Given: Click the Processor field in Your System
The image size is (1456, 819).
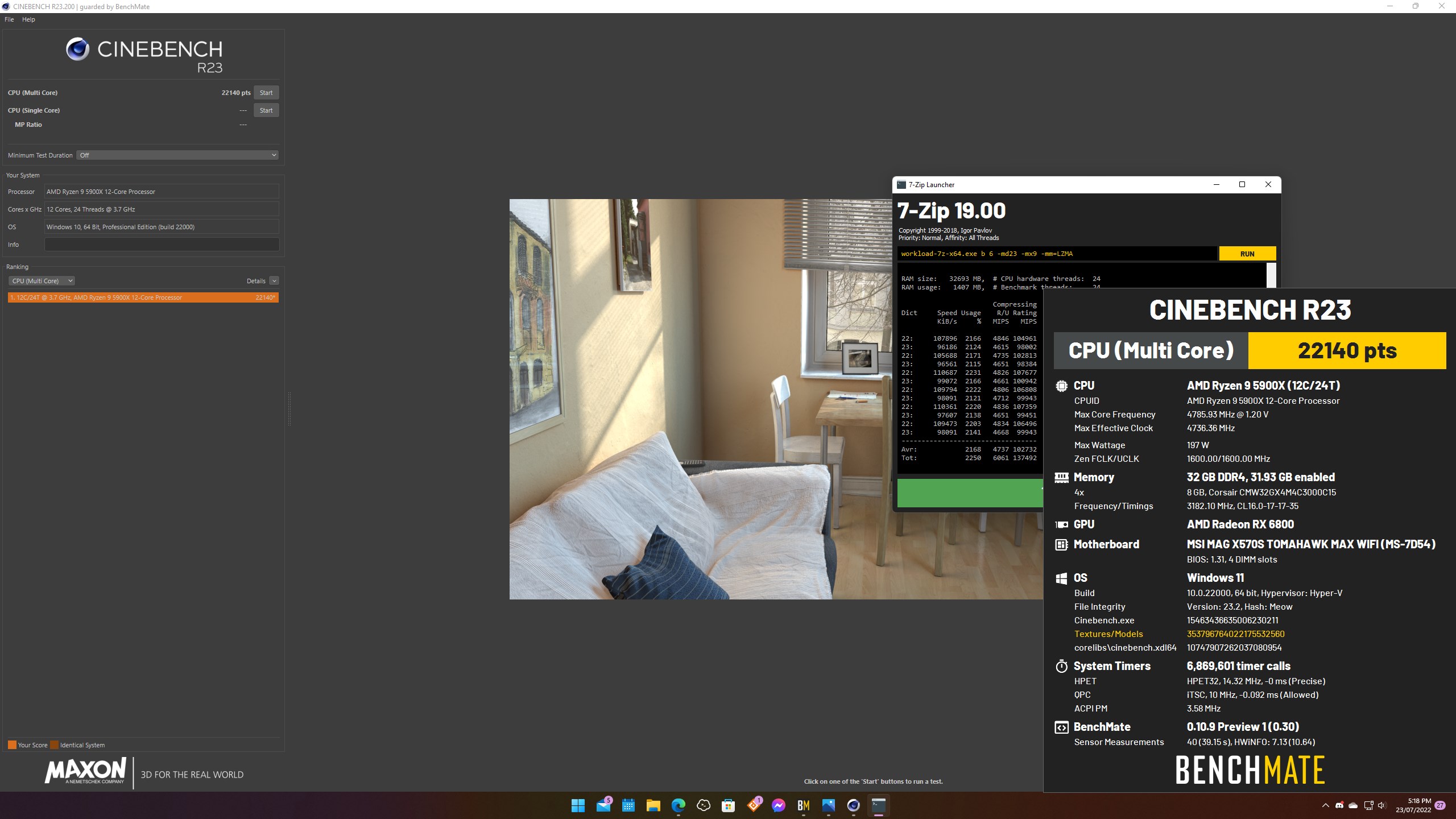Looking at the screenshot, I should (162, 192).
